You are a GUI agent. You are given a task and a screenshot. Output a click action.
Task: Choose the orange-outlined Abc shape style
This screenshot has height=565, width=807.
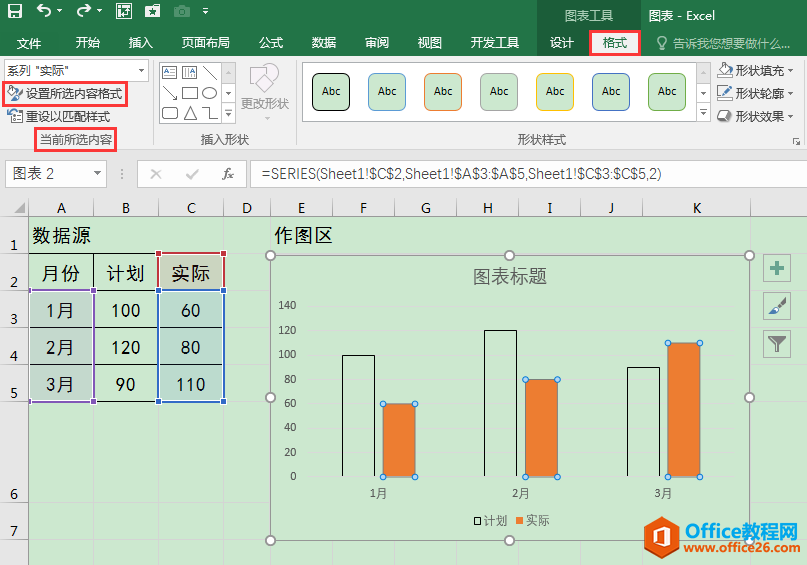click(443, 92)
